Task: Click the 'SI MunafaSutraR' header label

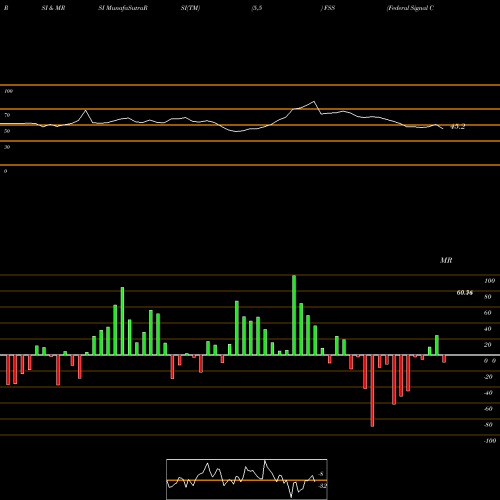Action: click(123, 8)
